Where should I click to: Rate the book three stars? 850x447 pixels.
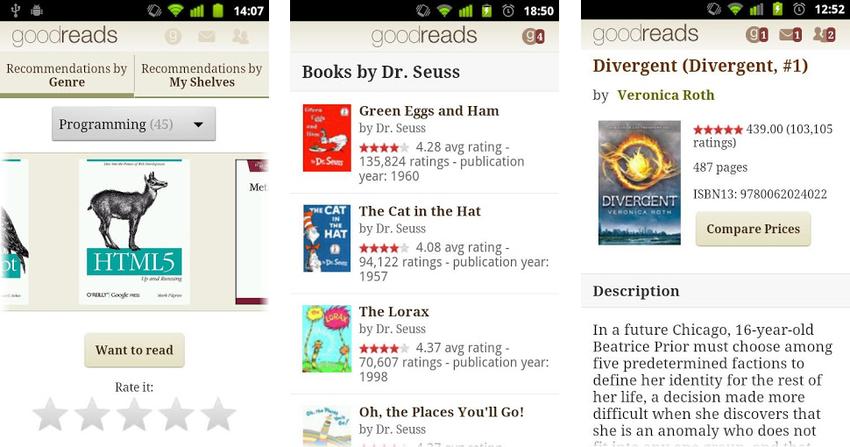tap(134, 414)
